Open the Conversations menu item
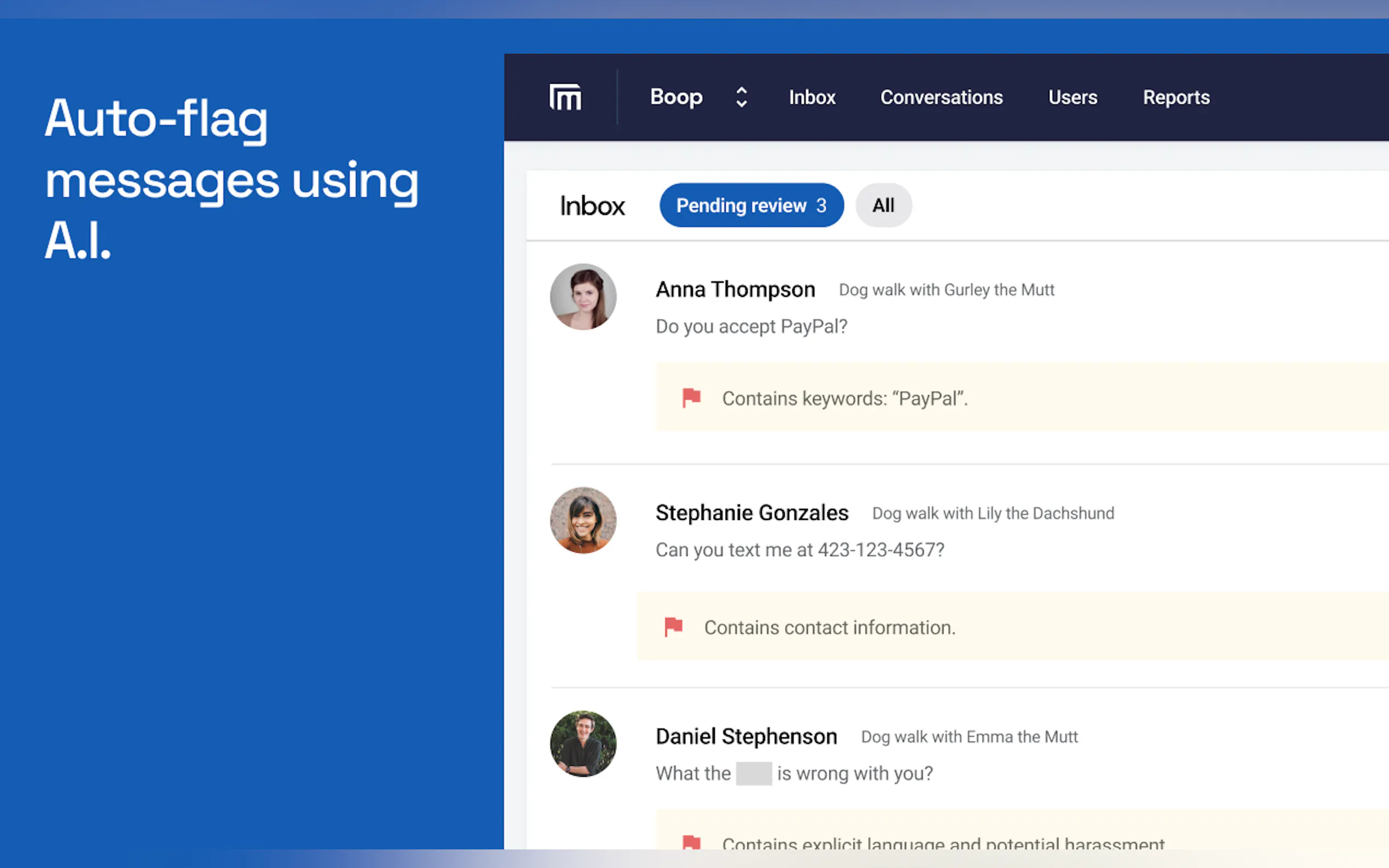 click(941, 98)
